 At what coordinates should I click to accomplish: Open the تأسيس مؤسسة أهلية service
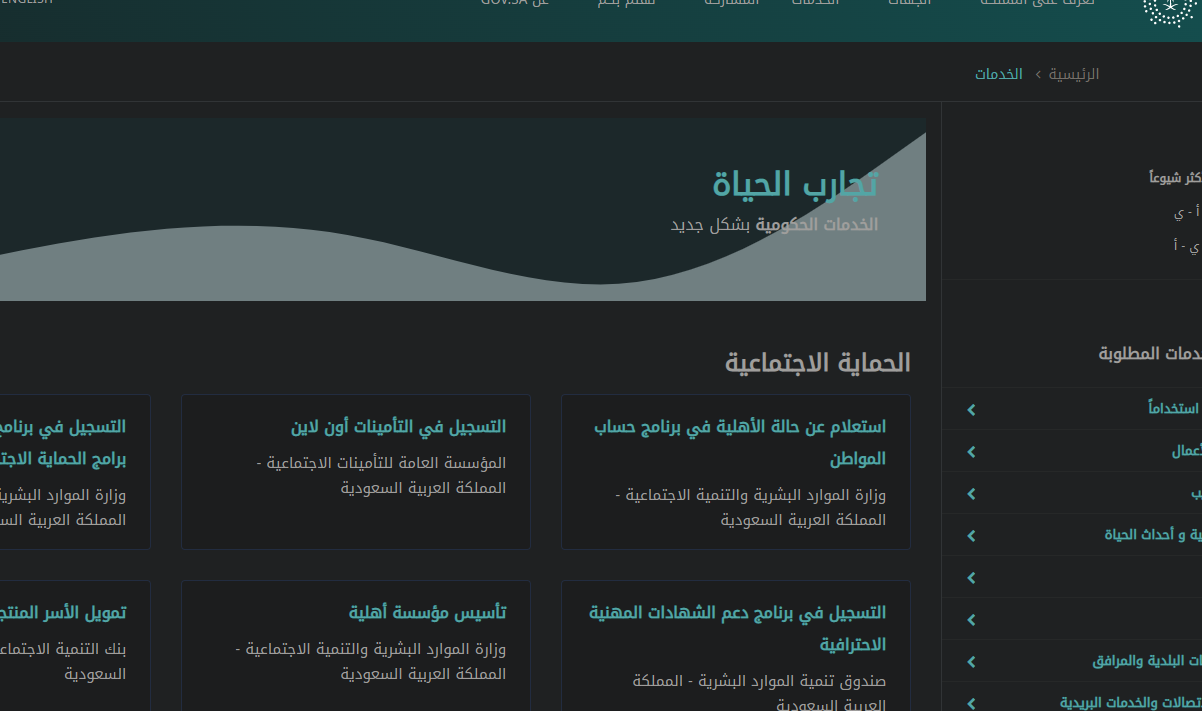427,612
